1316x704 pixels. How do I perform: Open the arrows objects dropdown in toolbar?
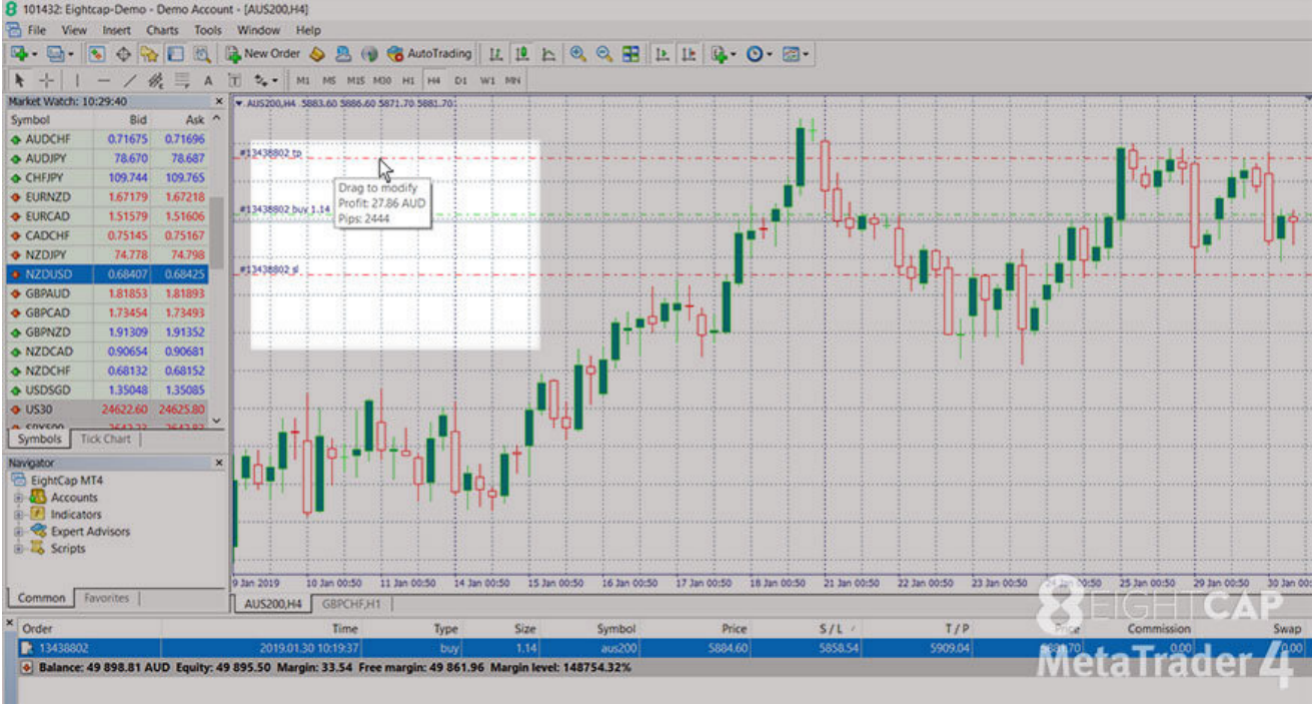(267, 80)
